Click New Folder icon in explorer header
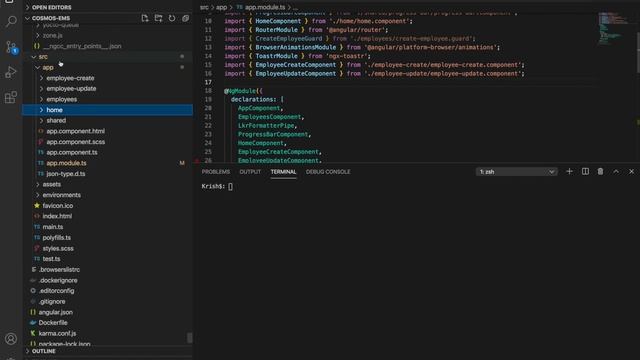 pos(158,18)
